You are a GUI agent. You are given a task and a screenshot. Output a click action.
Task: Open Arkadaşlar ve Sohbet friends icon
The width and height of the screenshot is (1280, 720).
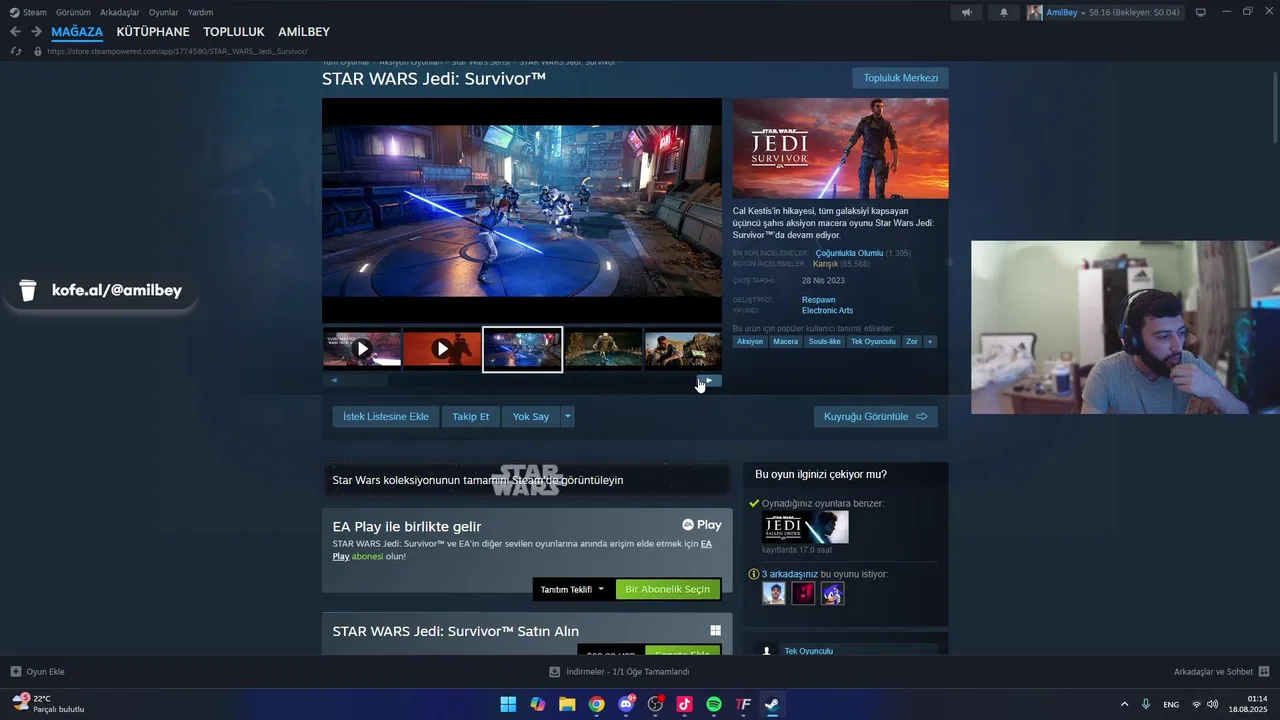[x=1264, y=672]
